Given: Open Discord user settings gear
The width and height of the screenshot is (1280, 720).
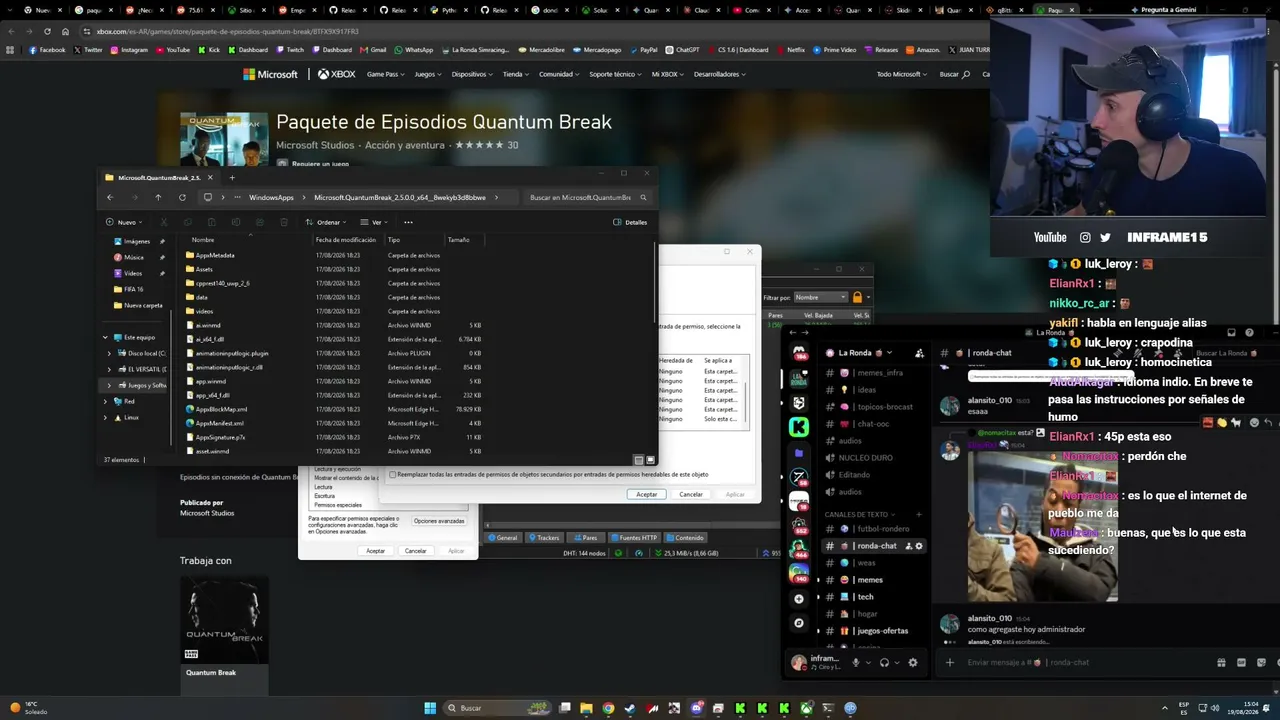Looking at the screenshot, I should tap(912, 662).
